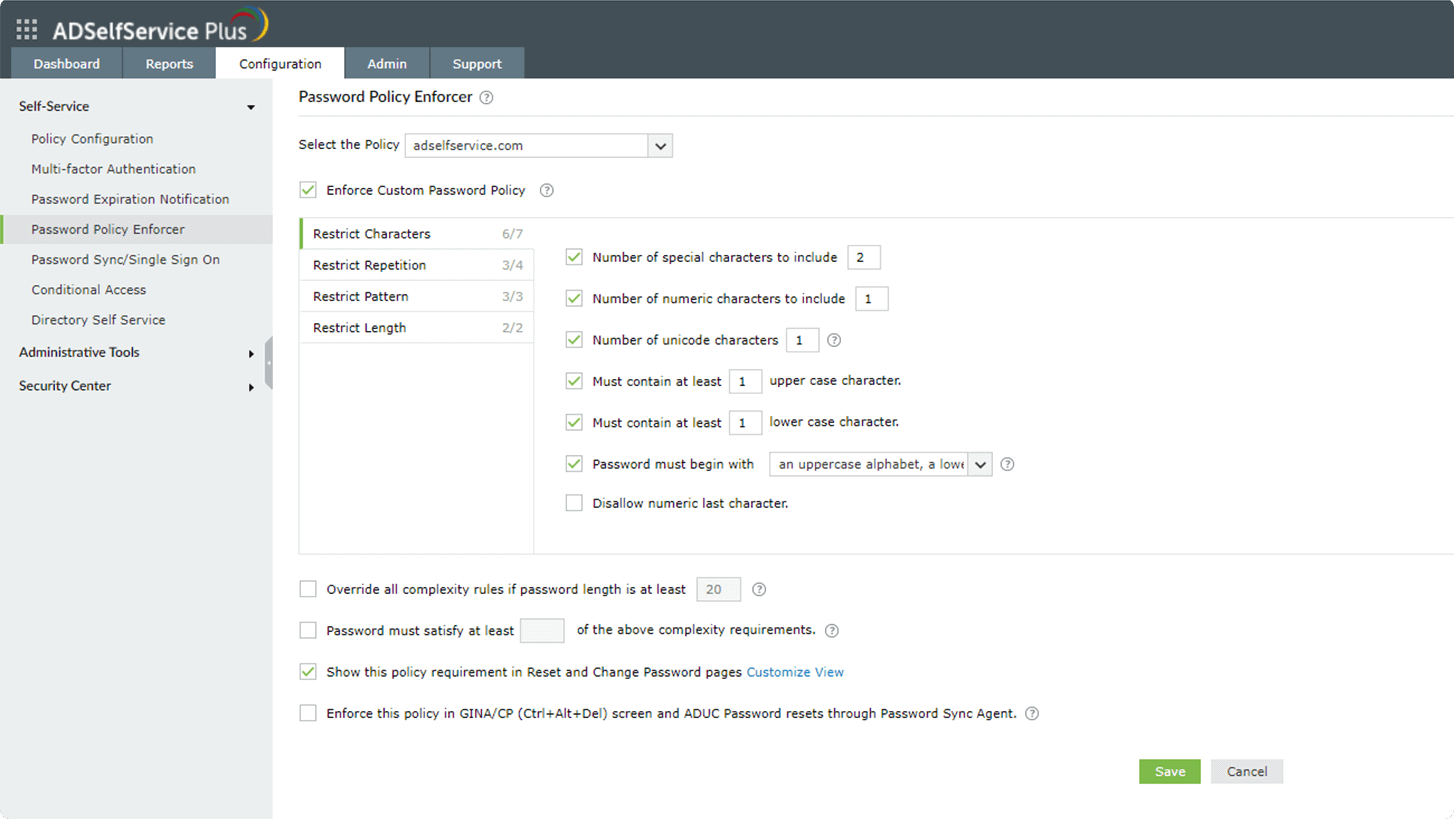Image resolution: width=1454 pixels, height=819 pixels.
Task: Click help icon for unicode characters setting
Action: pos(834,340)
